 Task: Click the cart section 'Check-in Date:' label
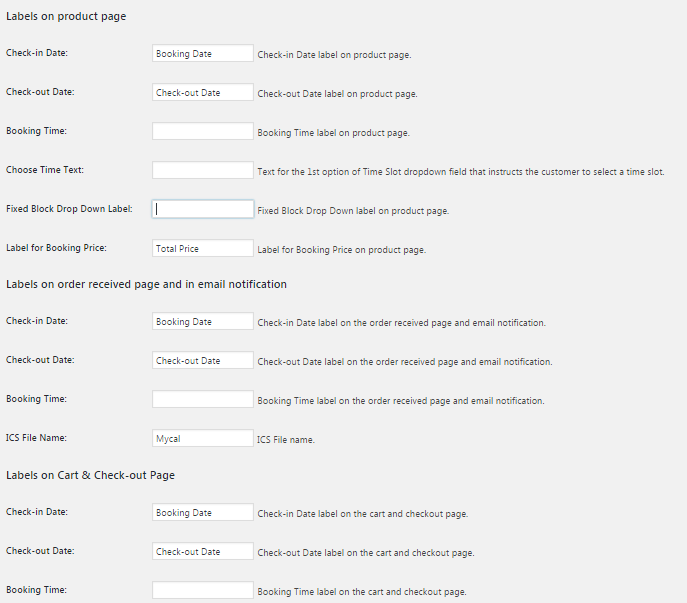point(37,512)
